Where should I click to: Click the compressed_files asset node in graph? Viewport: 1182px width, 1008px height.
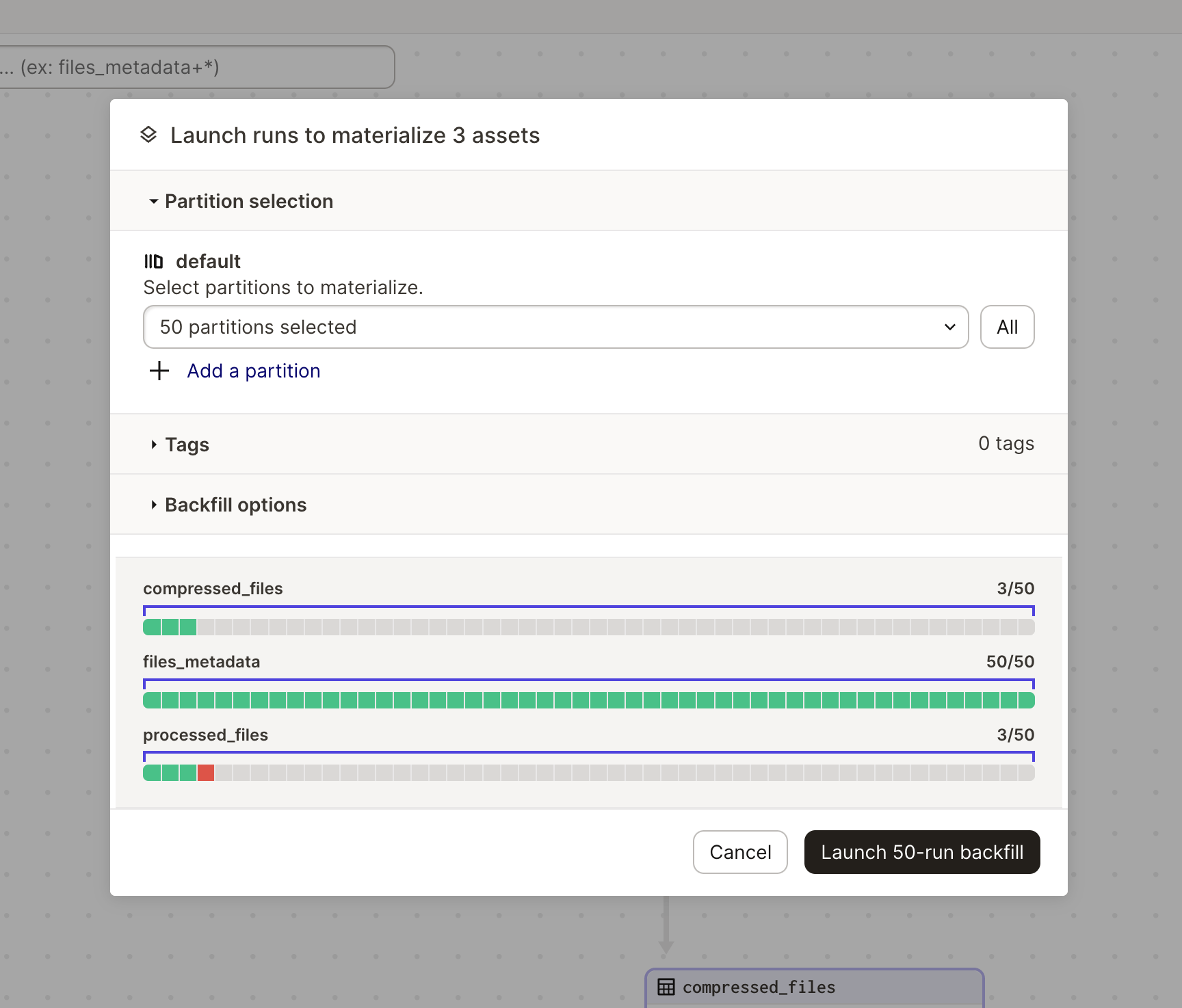tap(815, 987)
